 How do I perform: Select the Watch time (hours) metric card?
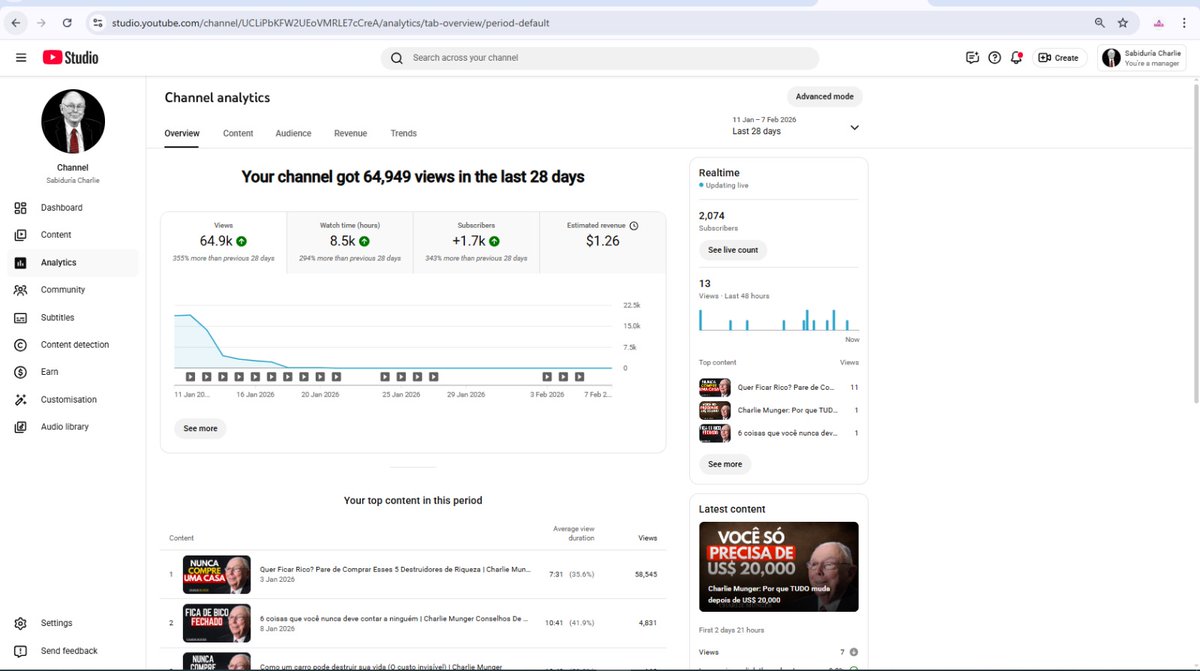350,242
